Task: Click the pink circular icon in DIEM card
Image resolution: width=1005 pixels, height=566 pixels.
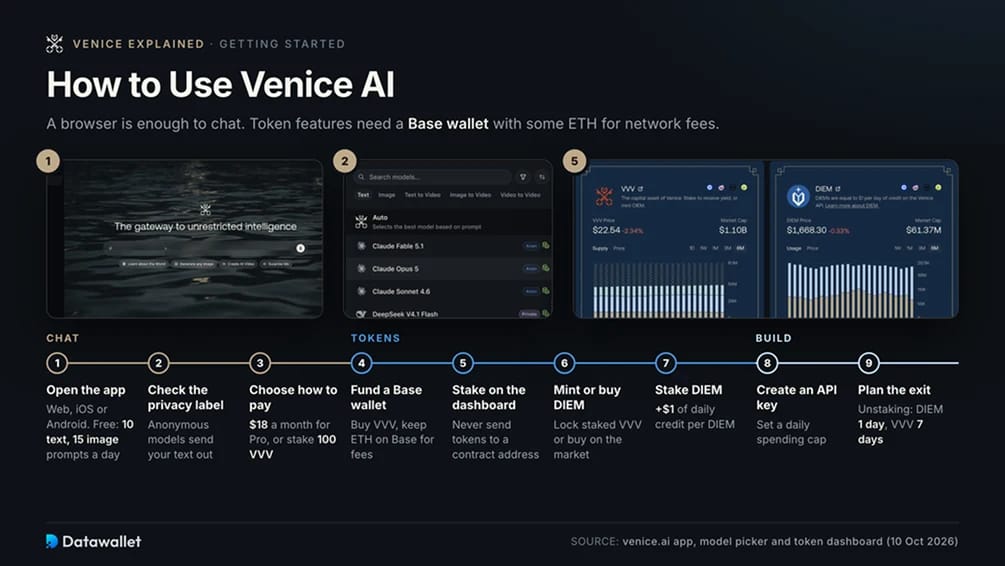Action: click(x=915, y=188)
